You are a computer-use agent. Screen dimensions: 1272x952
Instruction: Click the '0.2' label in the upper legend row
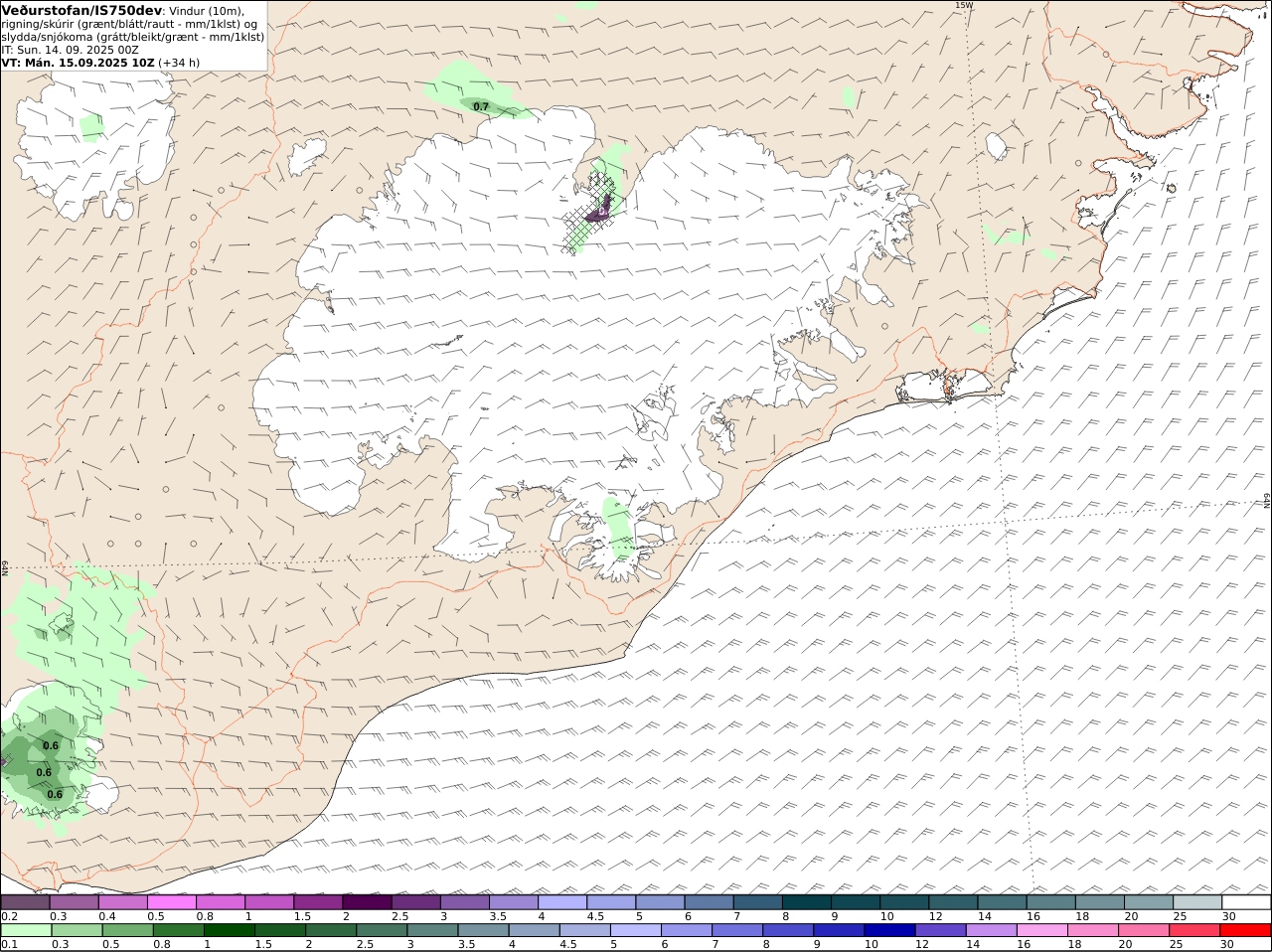click(9, 916)
